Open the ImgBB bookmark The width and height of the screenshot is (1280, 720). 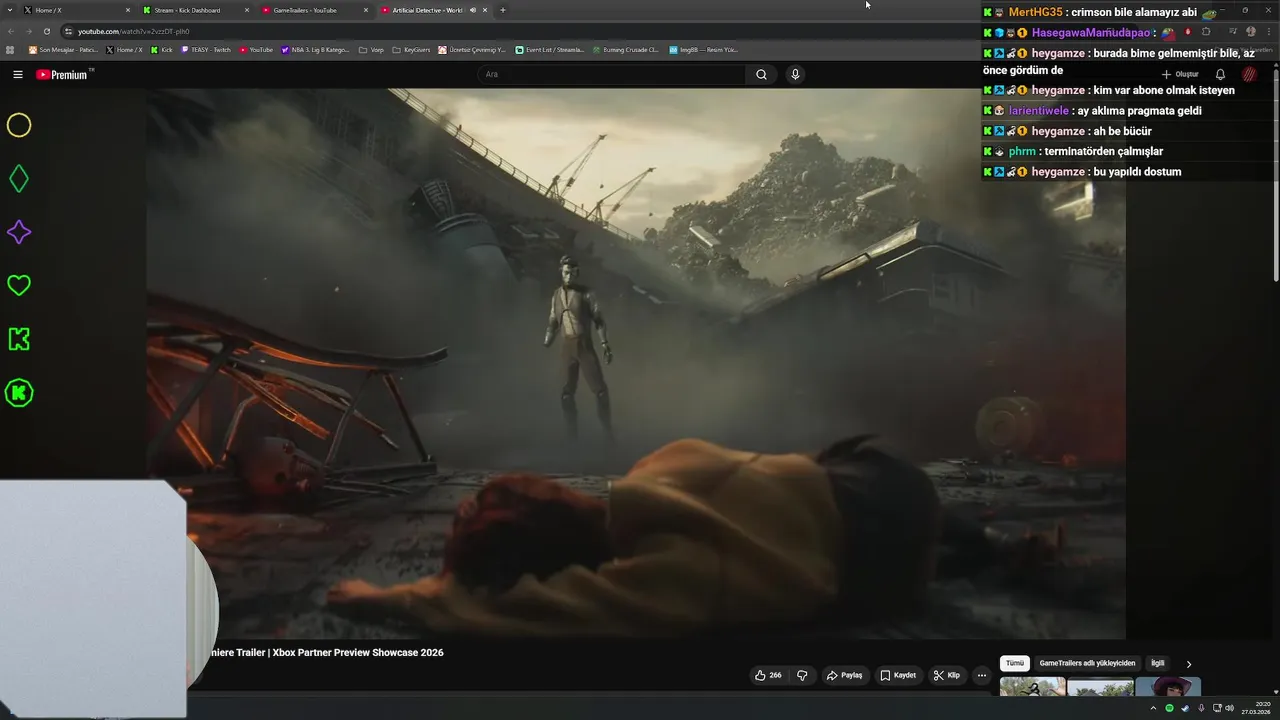[x=703, y=49]
